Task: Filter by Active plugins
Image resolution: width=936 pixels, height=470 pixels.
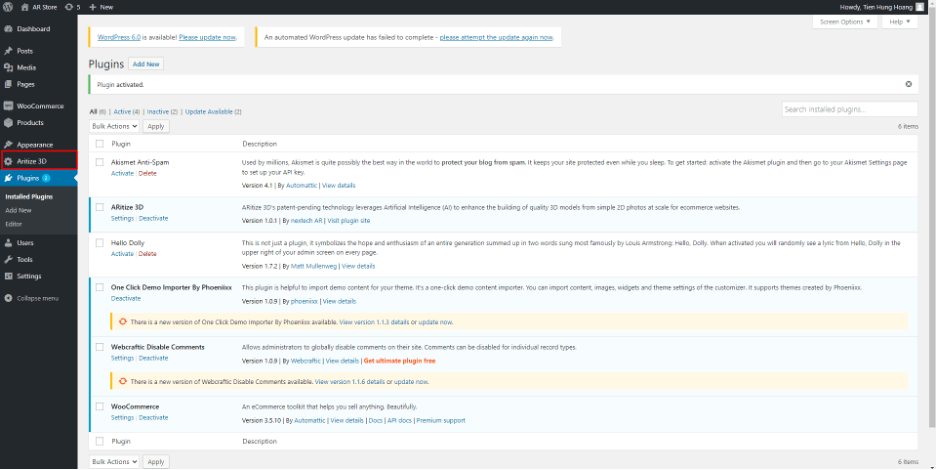Action: pyautogui.click(x=122, y=112)
